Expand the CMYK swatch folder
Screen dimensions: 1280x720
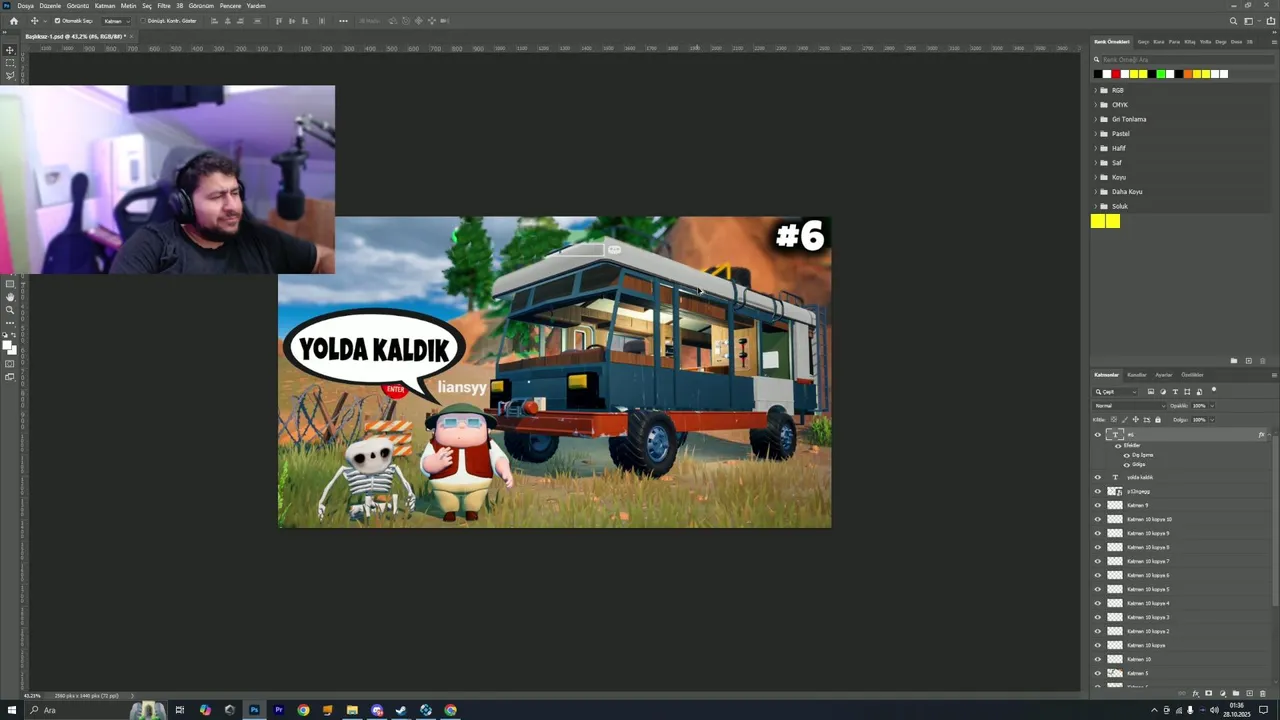pyautogui.click(x=1094, y=105)
